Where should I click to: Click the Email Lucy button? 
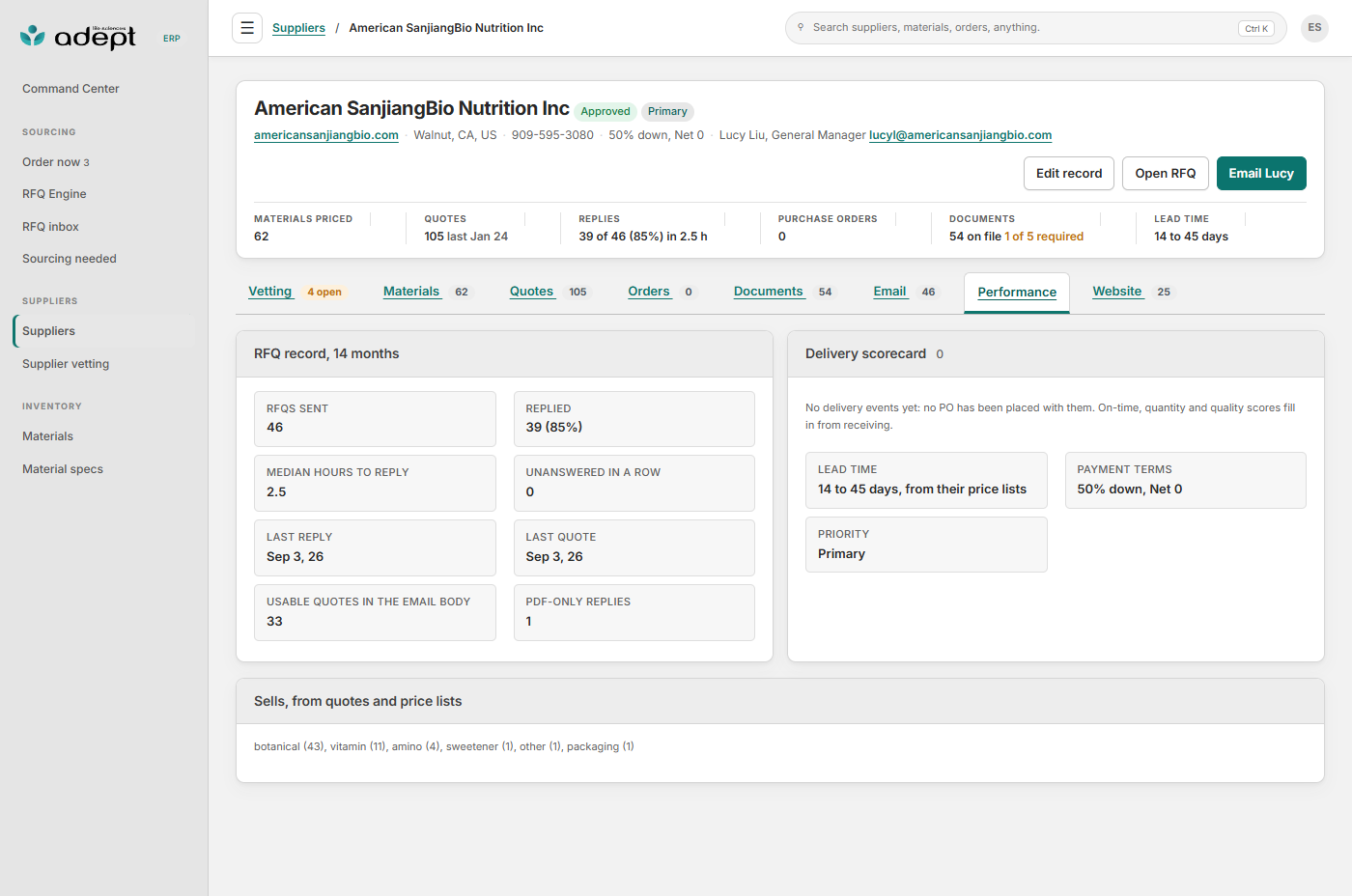[x=1261, y=174]
